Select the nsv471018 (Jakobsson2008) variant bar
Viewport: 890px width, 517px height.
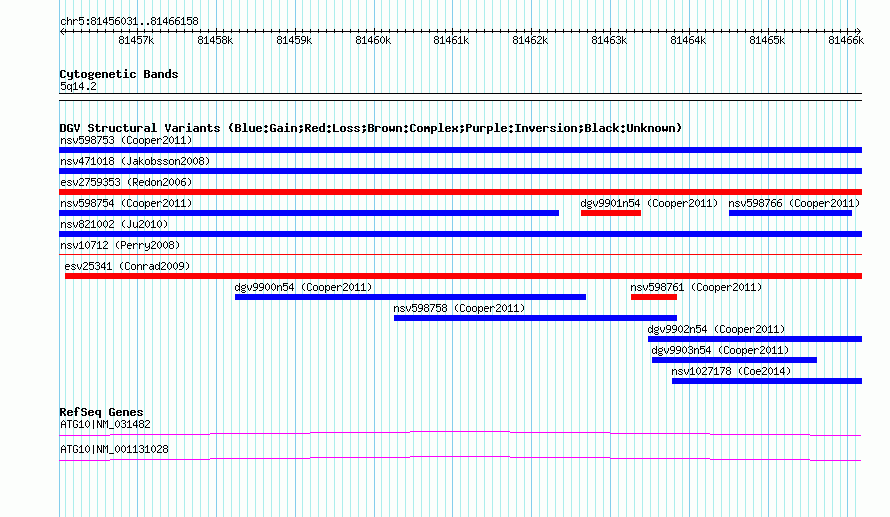[460, 171]
